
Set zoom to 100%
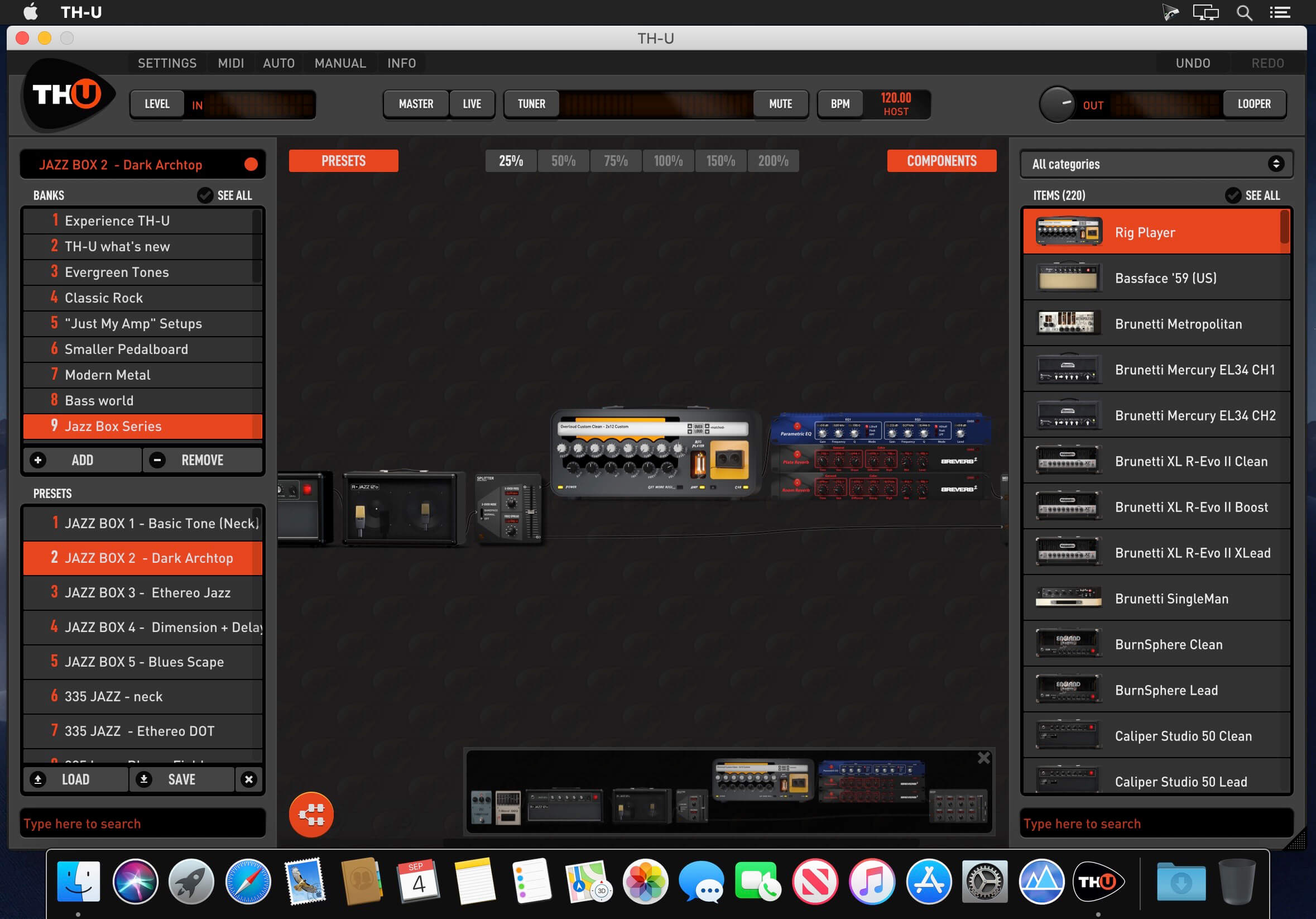(x=667, y=161)
